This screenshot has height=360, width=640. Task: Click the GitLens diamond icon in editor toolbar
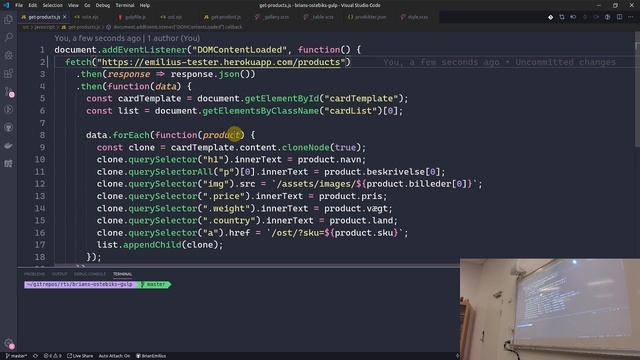550,17
